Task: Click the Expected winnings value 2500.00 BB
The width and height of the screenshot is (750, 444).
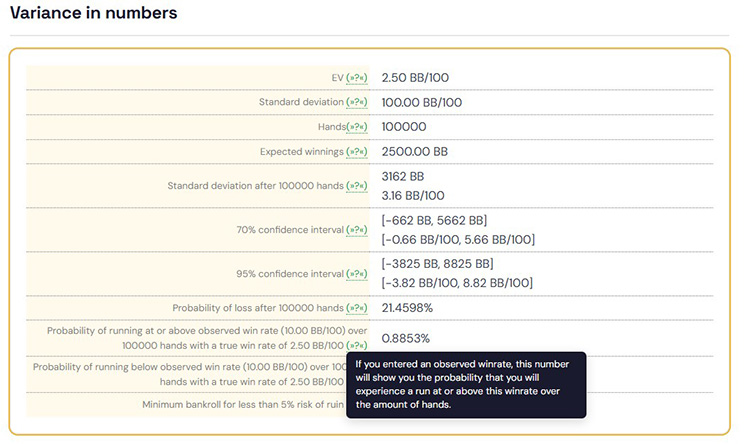Action: pos(415,152)
